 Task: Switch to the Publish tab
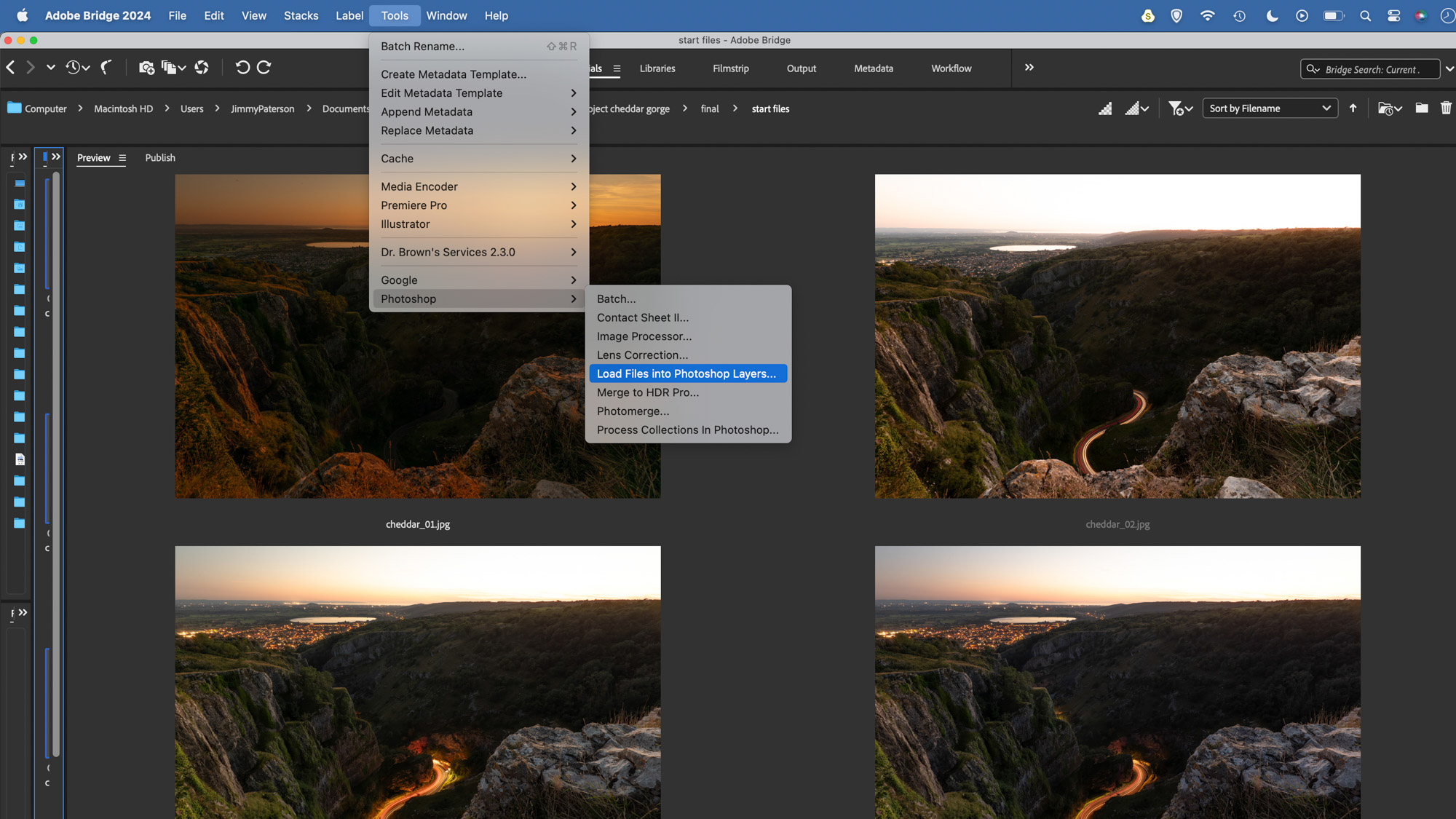point(160,158)
